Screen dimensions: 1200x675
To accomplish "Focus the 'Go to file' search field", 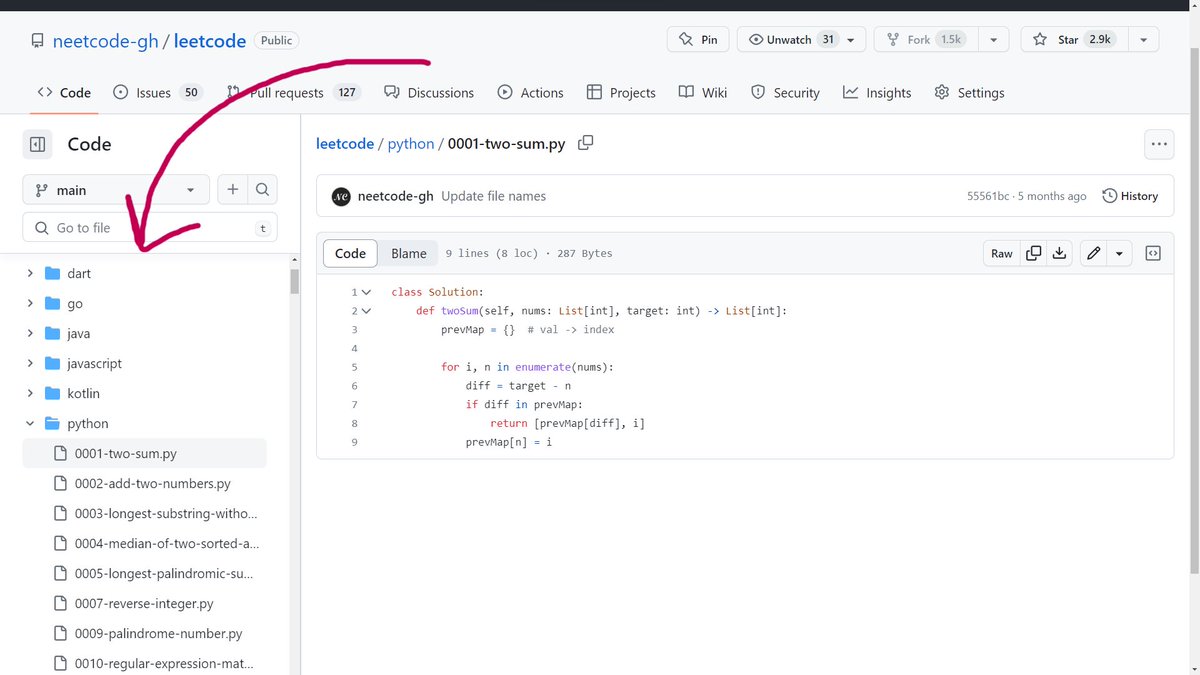I will click(150, 228).
